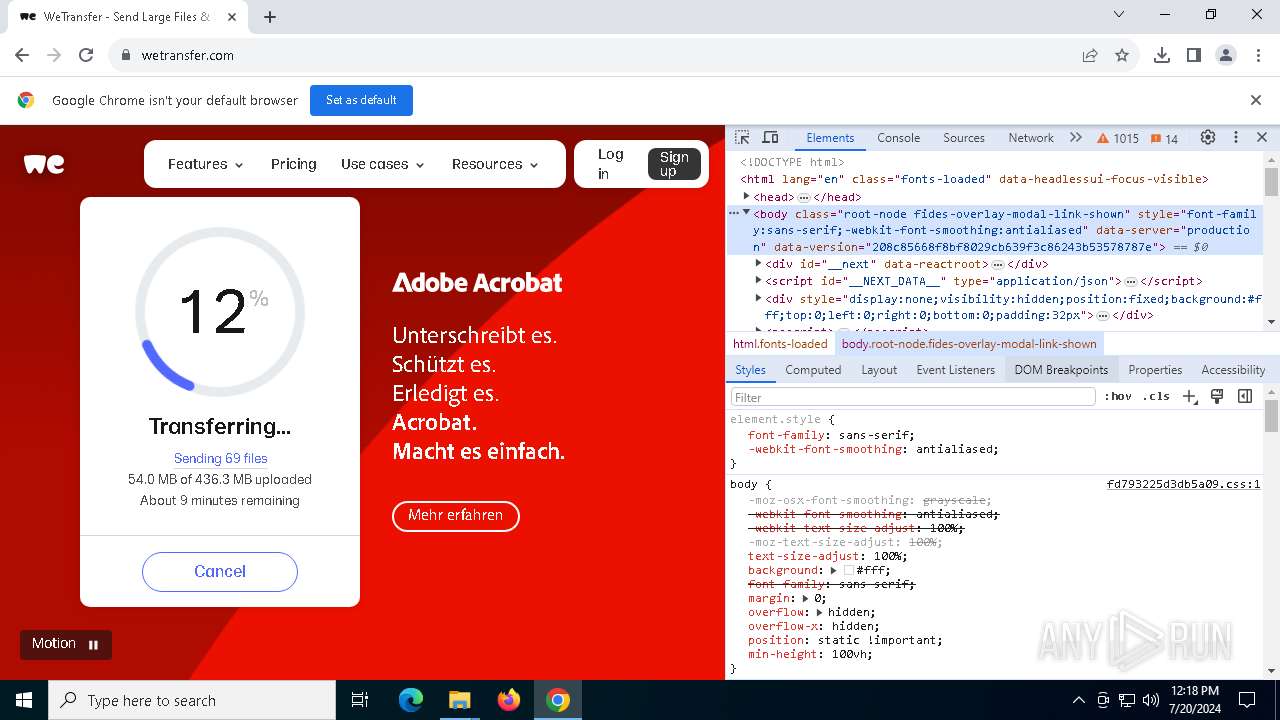Open a new tab
The width and height of the screenshot is (1280, 720).
click(x=270, y=16)
